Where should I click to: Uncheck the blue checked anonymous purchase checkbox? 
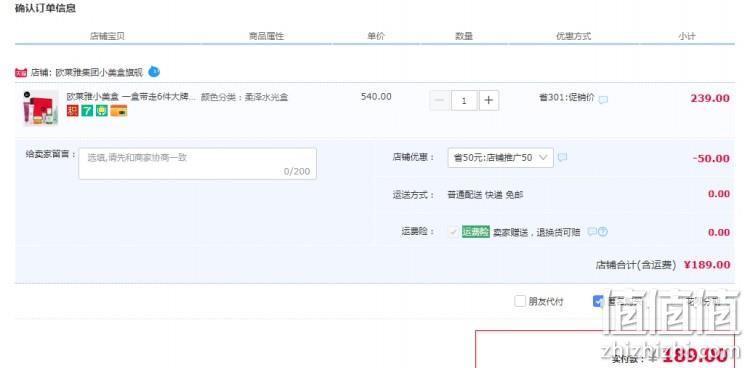click(598, 301)
